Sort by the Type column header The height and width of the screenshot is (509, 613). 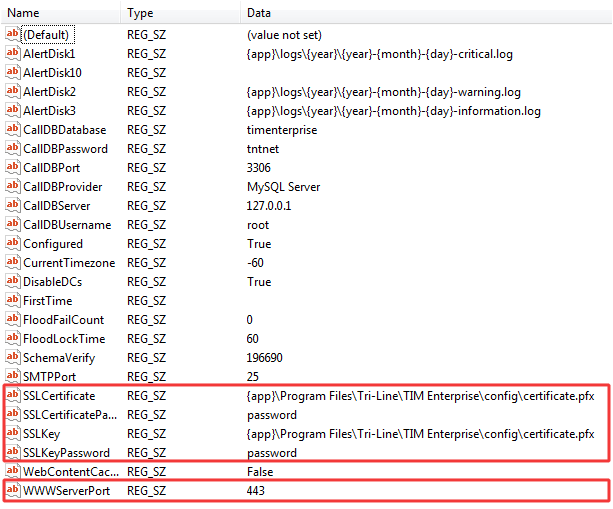(181, 13)
